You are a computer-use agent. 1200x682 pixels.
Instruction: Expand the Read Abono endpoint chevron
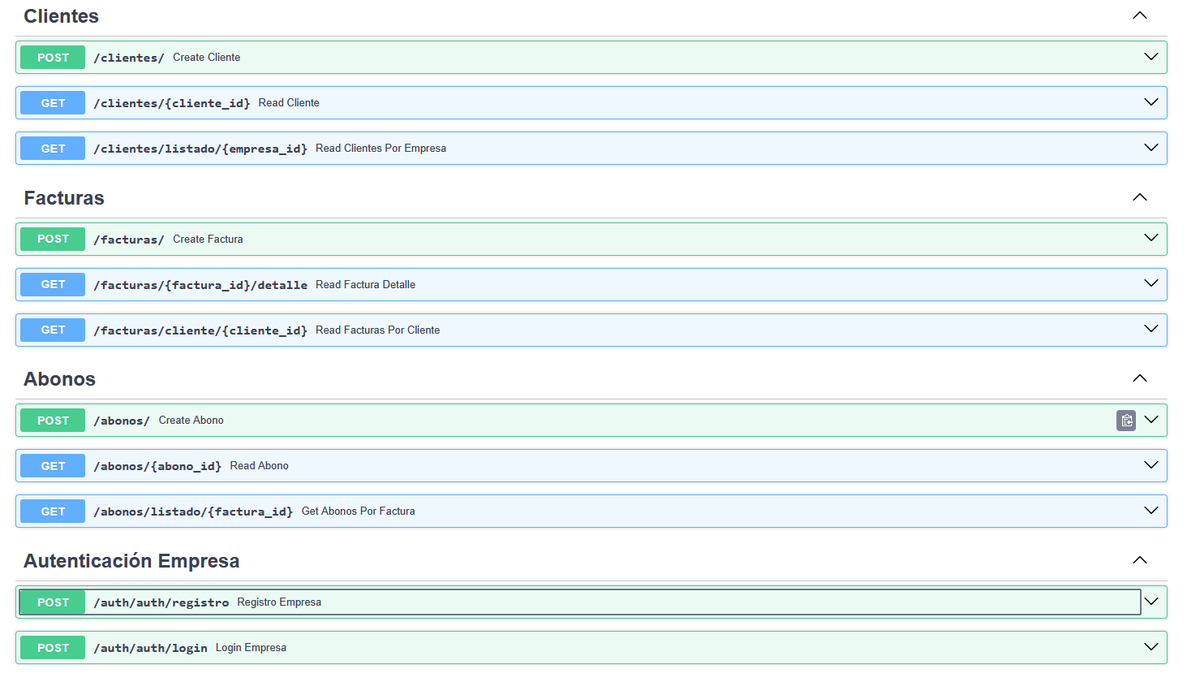click(1151, 465)
